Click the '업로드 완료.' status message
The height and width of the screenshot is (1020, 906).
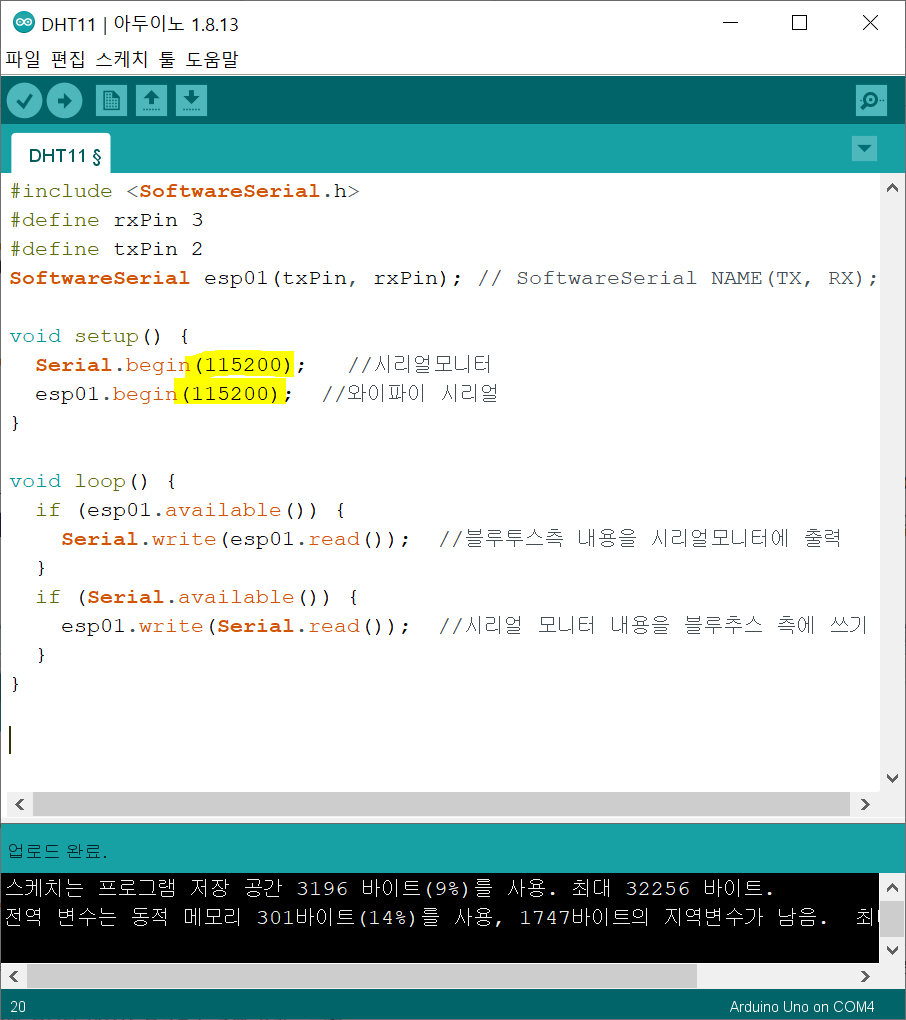pos(58,851)
